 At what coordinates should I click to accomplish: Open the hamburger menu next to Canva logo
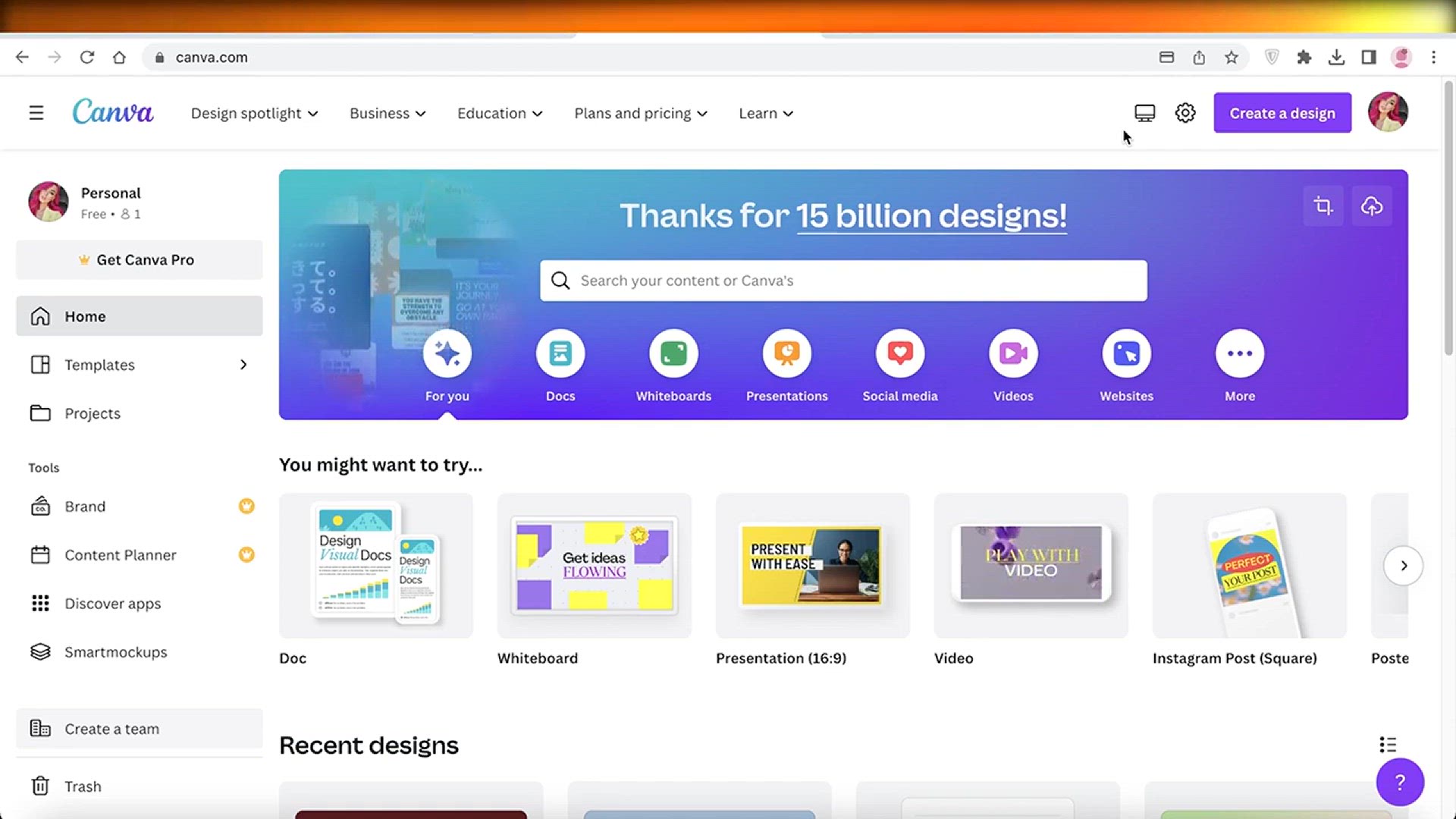click(x=36, y=113)
